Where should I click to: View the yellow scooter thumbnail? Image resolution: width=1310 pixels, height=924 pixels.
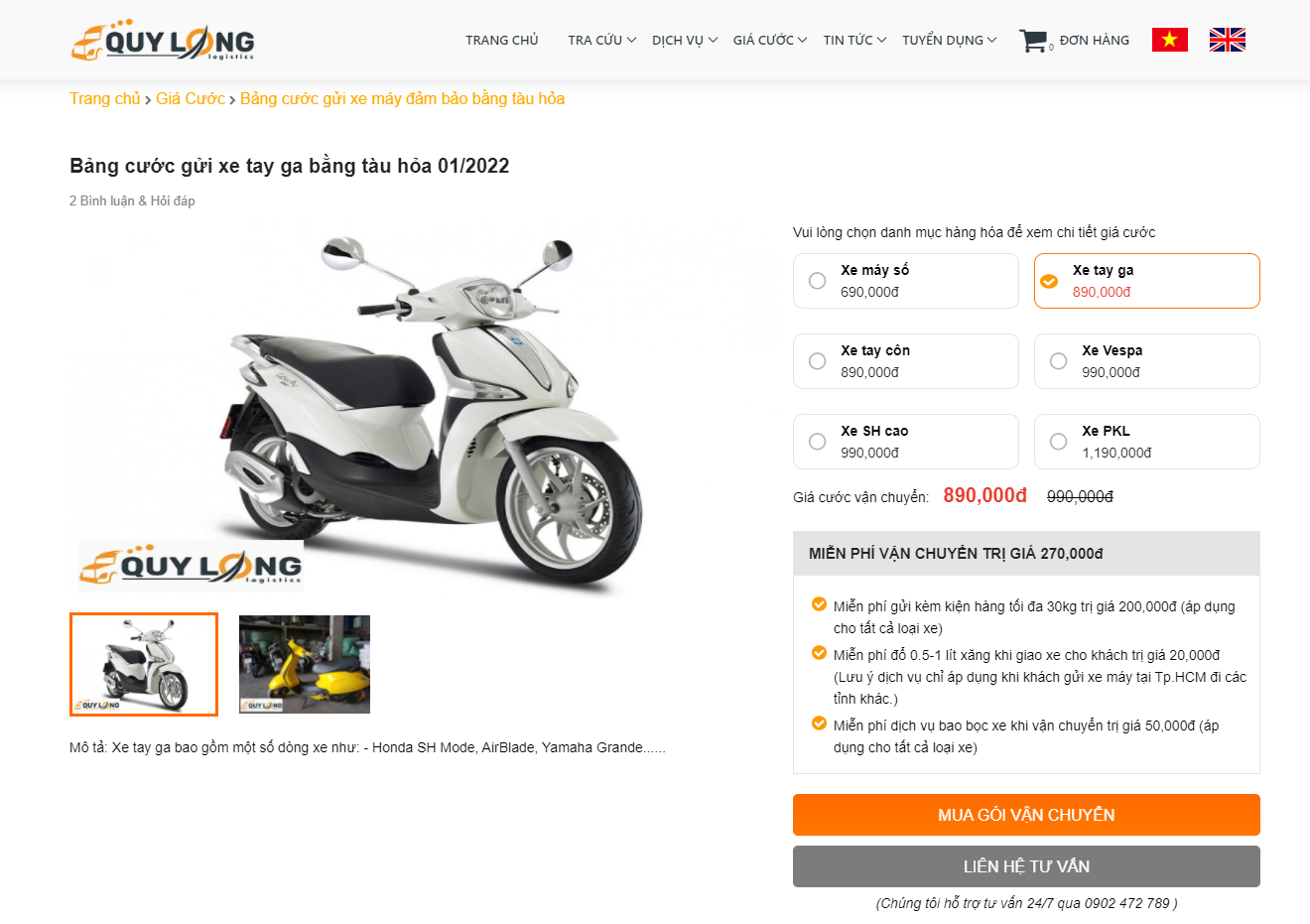coord(305,664)
